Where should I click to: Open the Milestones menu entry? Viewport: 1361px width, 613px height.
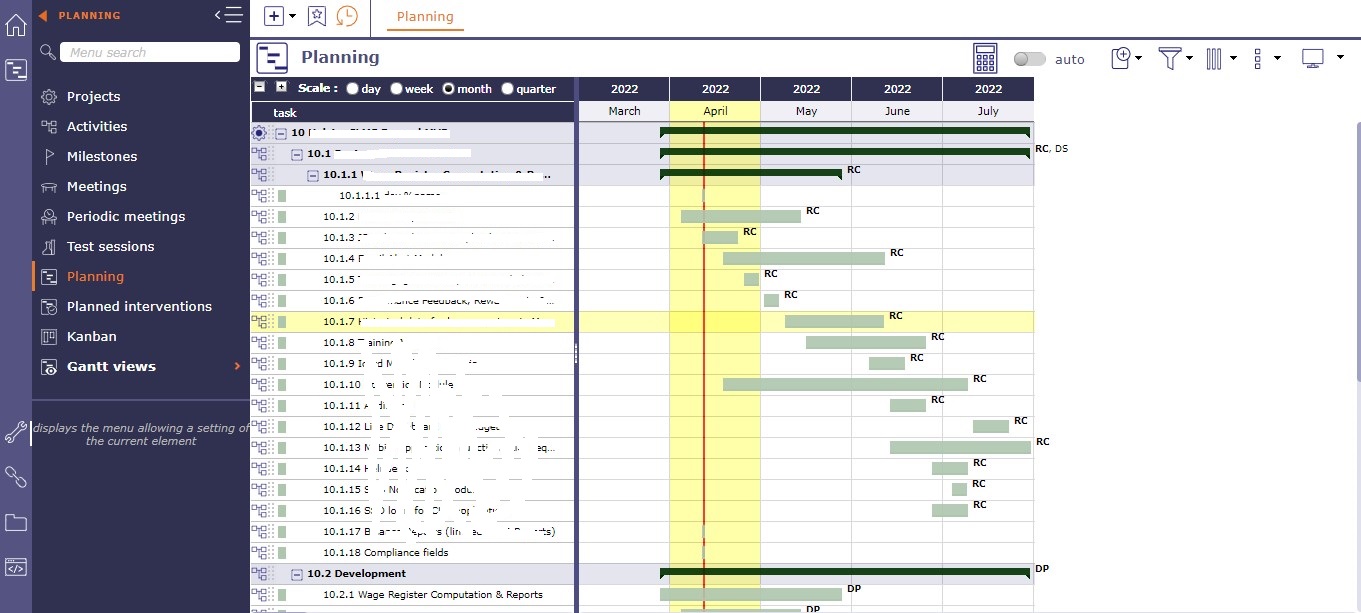click(x=101, y=156)
